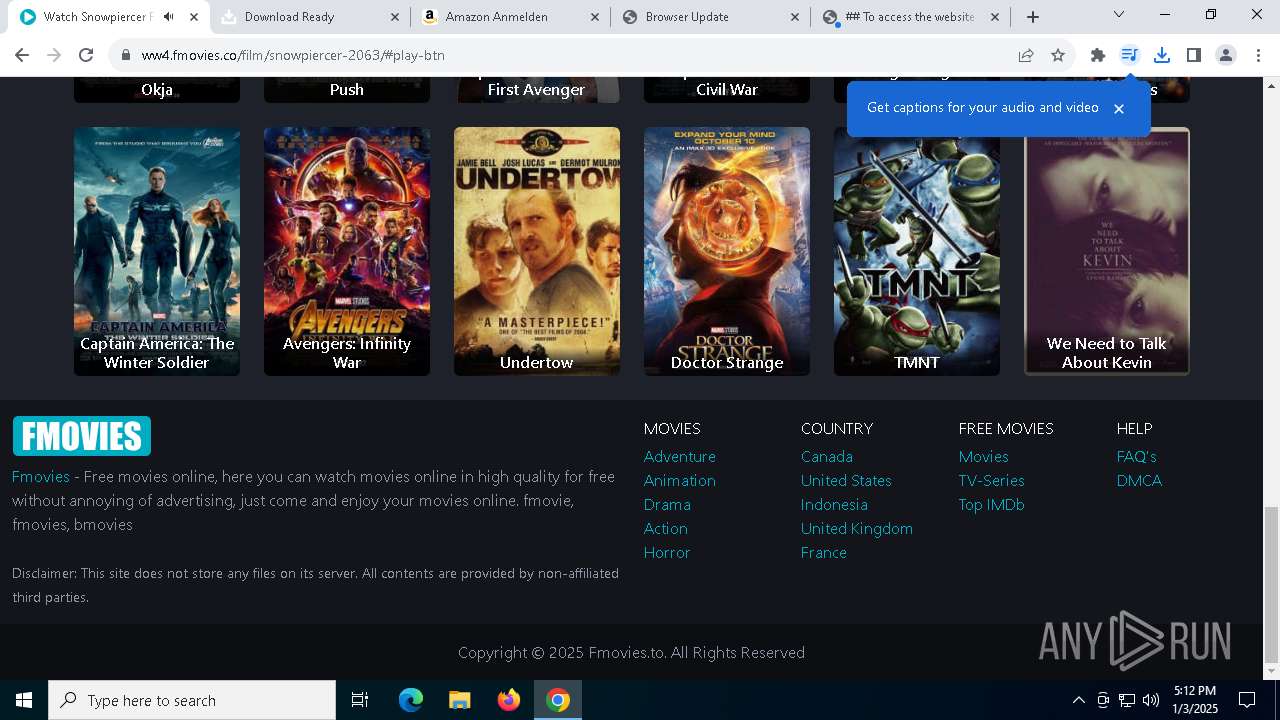This screenshot has height=720, width=1280.
Task: Open the Extensions puzzle icon
Action: [1098, 55]
